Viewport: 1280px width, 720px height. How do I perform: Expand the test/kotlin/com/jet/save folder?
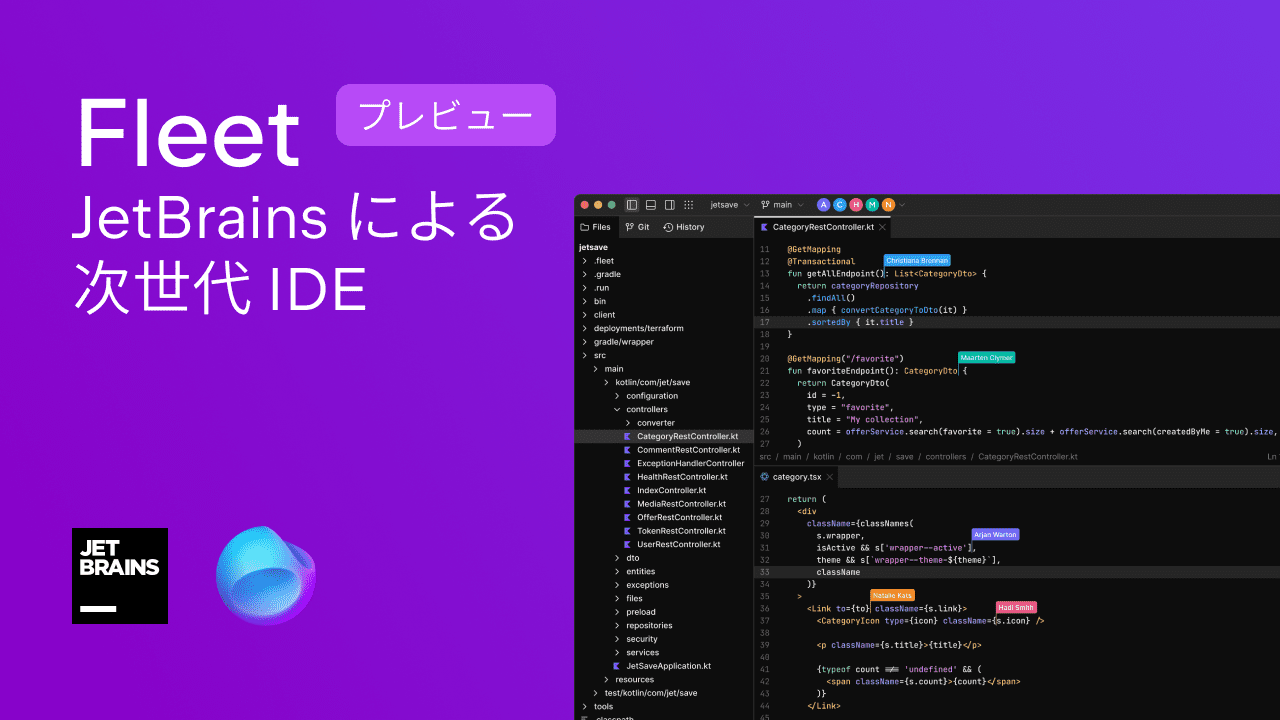point(596,693)
